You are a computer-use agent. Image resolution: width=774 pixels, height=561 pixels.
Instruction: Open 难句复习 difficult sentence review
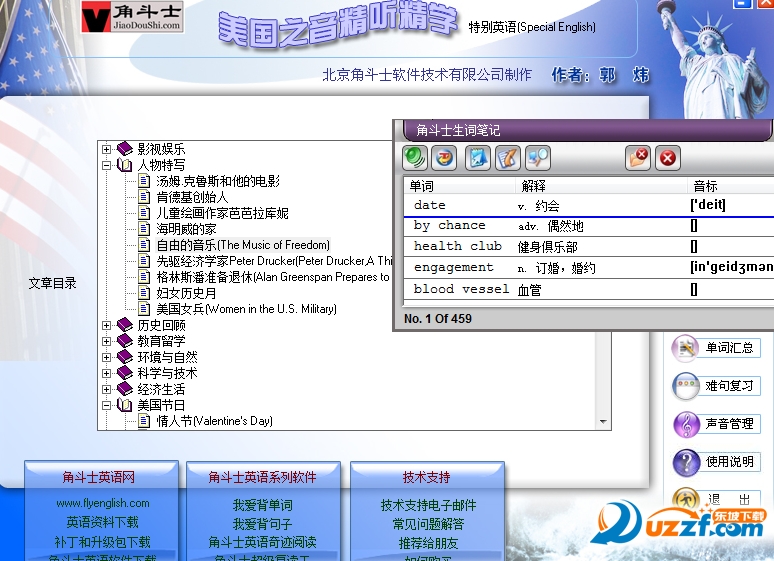tap(716, 386)
